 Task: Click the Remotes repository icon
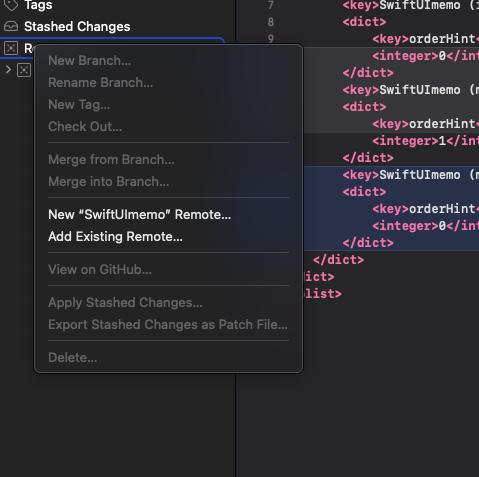click(11, 48)
